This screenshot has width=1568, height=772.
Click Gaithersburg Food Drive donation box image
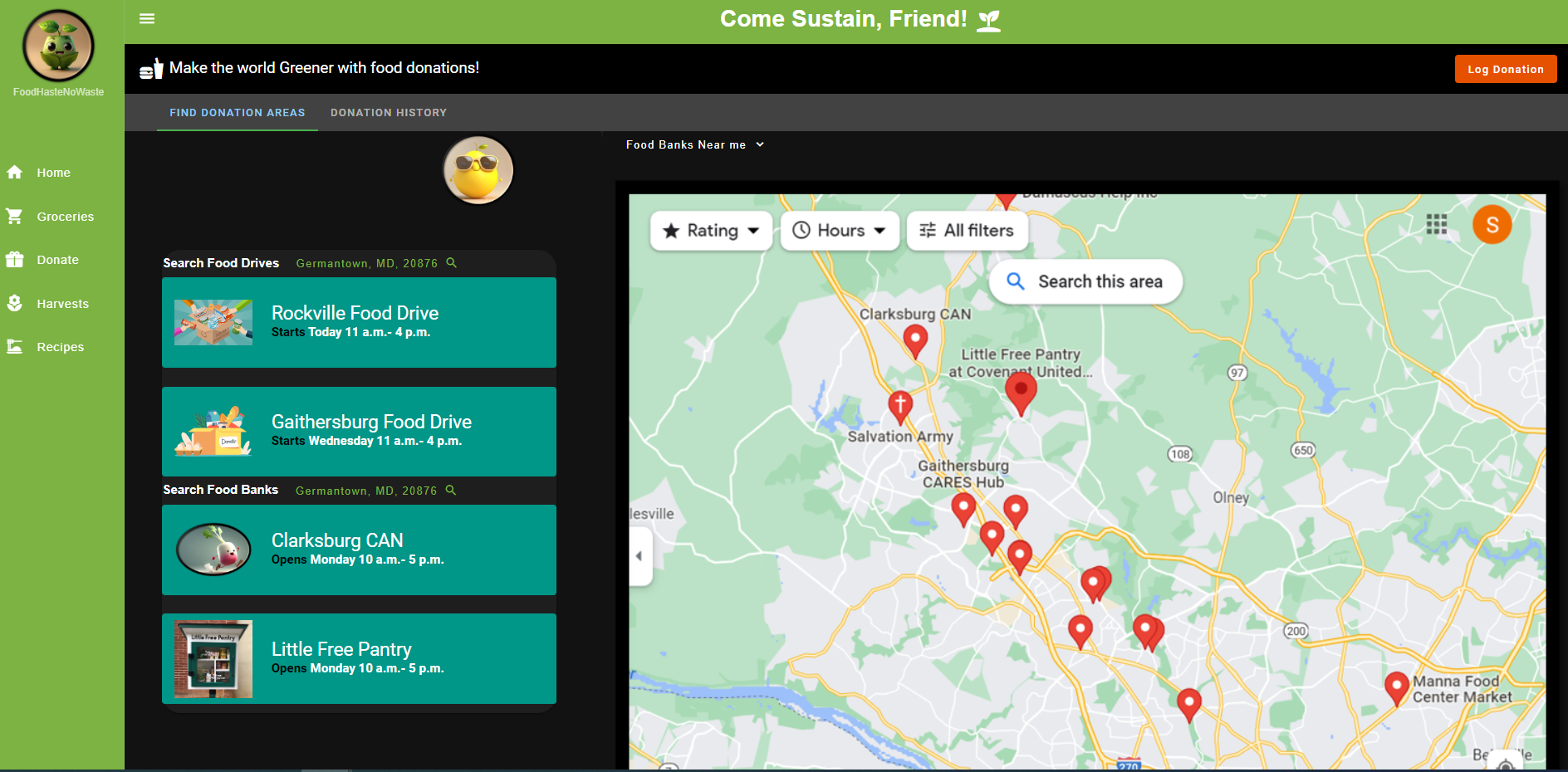[213, 431]
